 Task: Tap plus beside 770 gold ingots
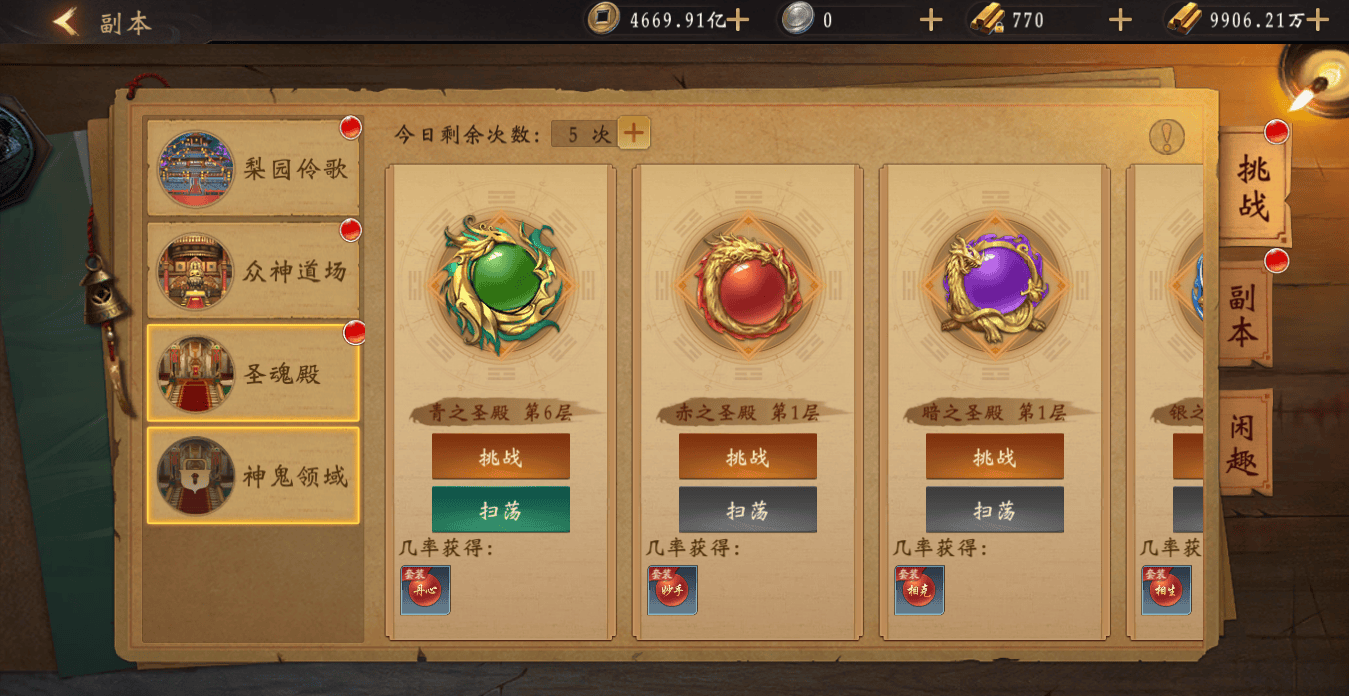[x=1120, y=20]
